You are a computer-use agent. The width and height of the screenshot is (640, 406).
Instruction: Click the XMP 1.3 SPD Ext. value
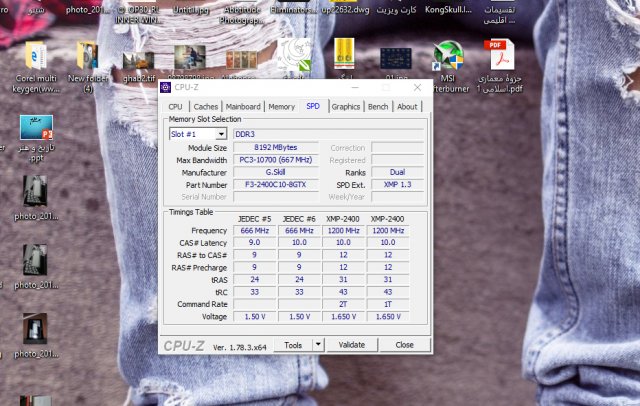(x=397, y=184)
